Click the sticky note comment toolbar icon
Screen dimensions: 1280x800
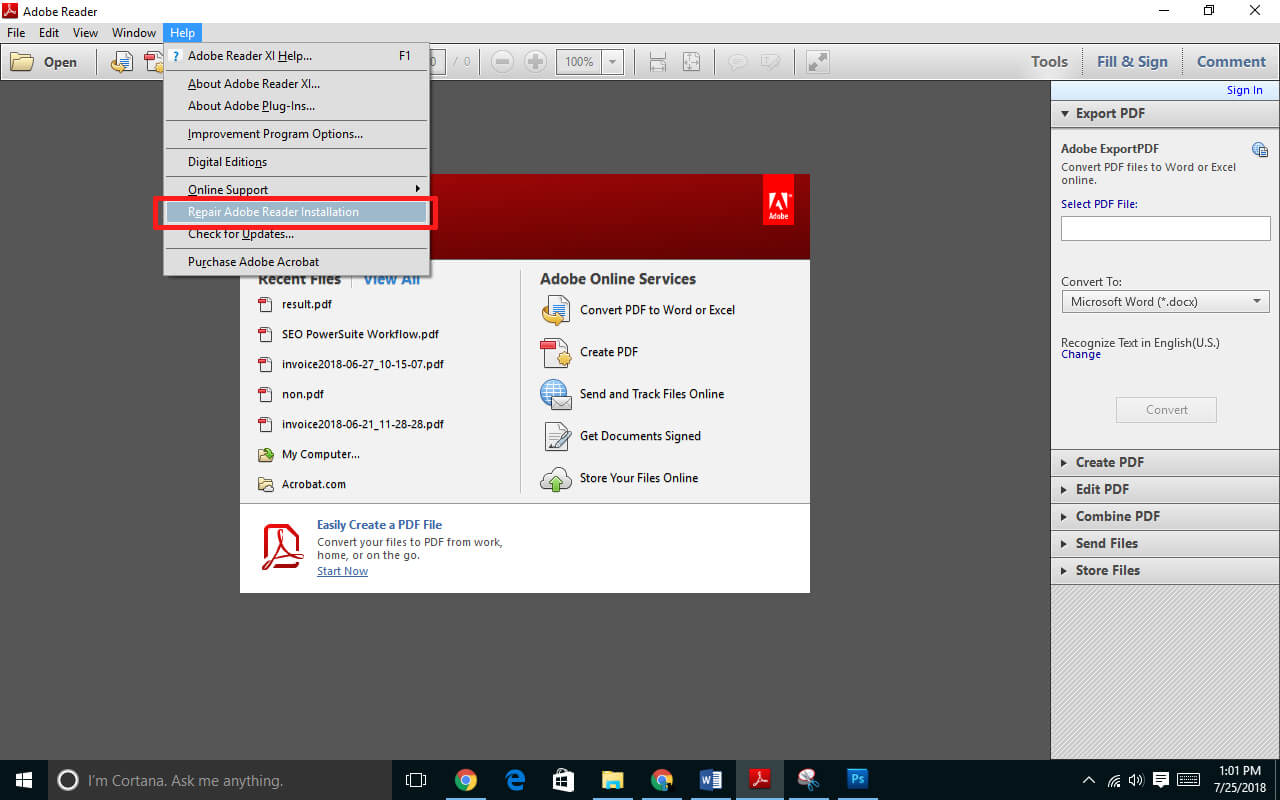738,62
